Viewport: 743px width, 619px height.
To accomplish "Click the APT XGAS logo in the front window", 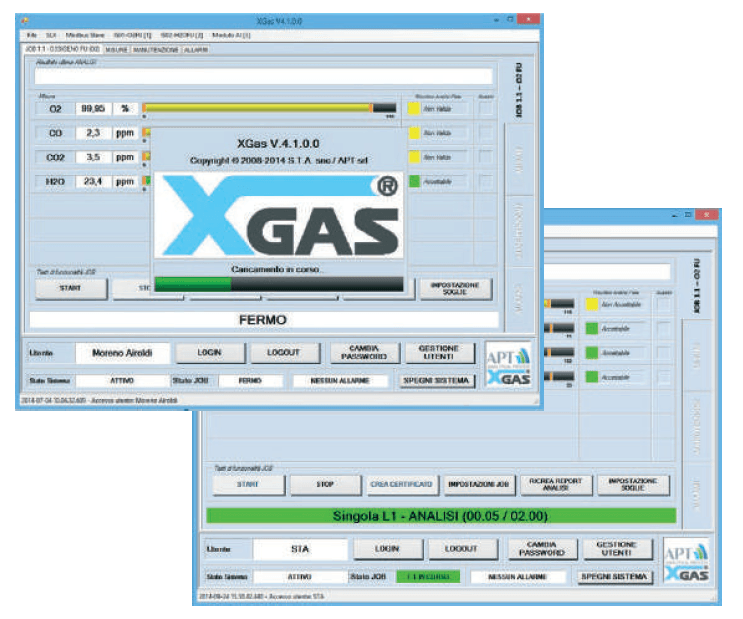I will coord(508,365).
